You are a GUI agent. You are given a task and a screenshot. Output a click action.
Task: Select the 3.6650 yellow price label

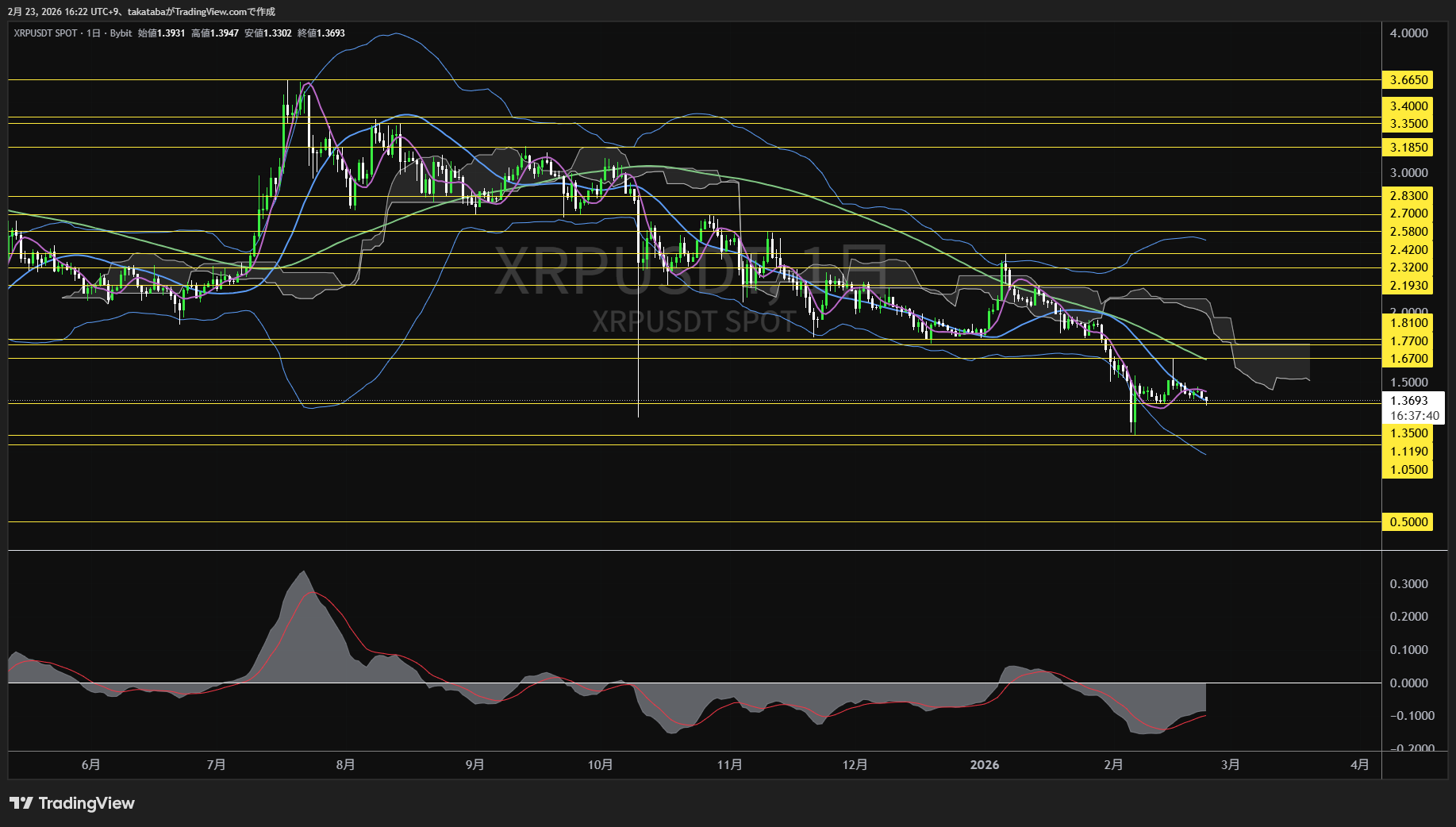(x=1408, y=80)
